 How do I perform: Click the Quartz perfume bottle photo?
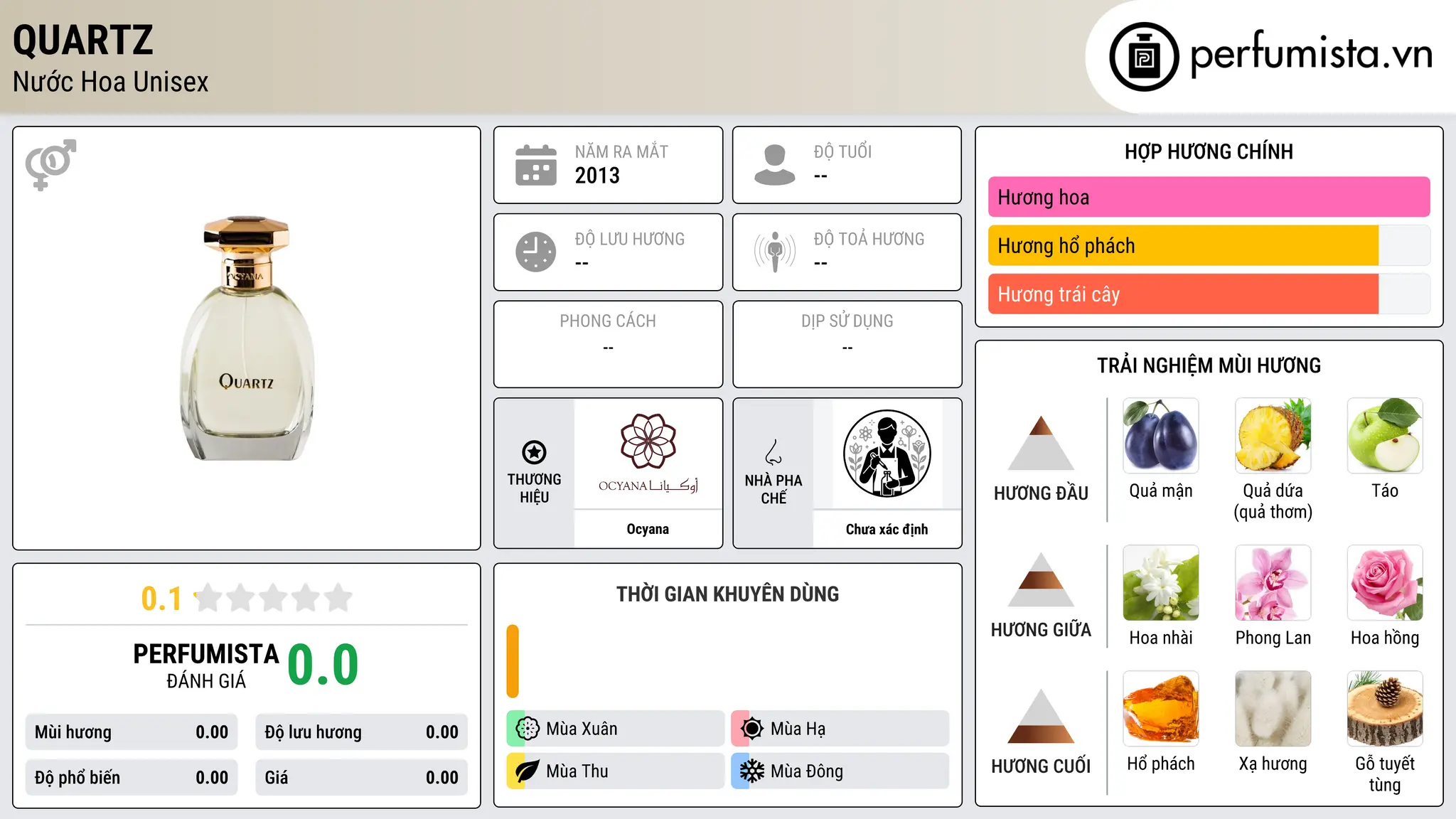247,338
